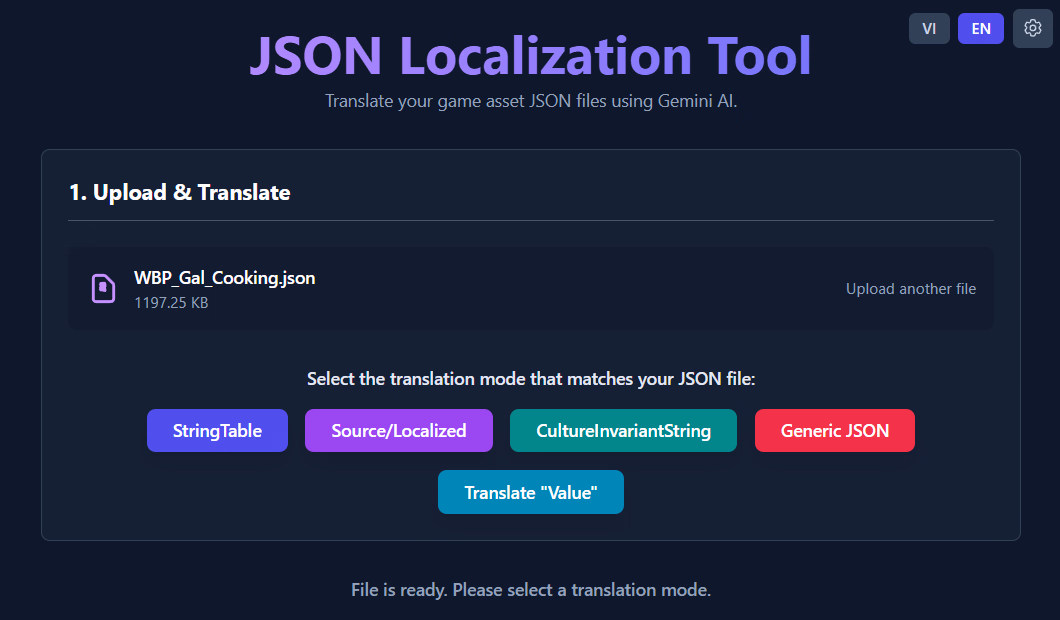Click the 1197.25 KB file size text

click(171, 302)
